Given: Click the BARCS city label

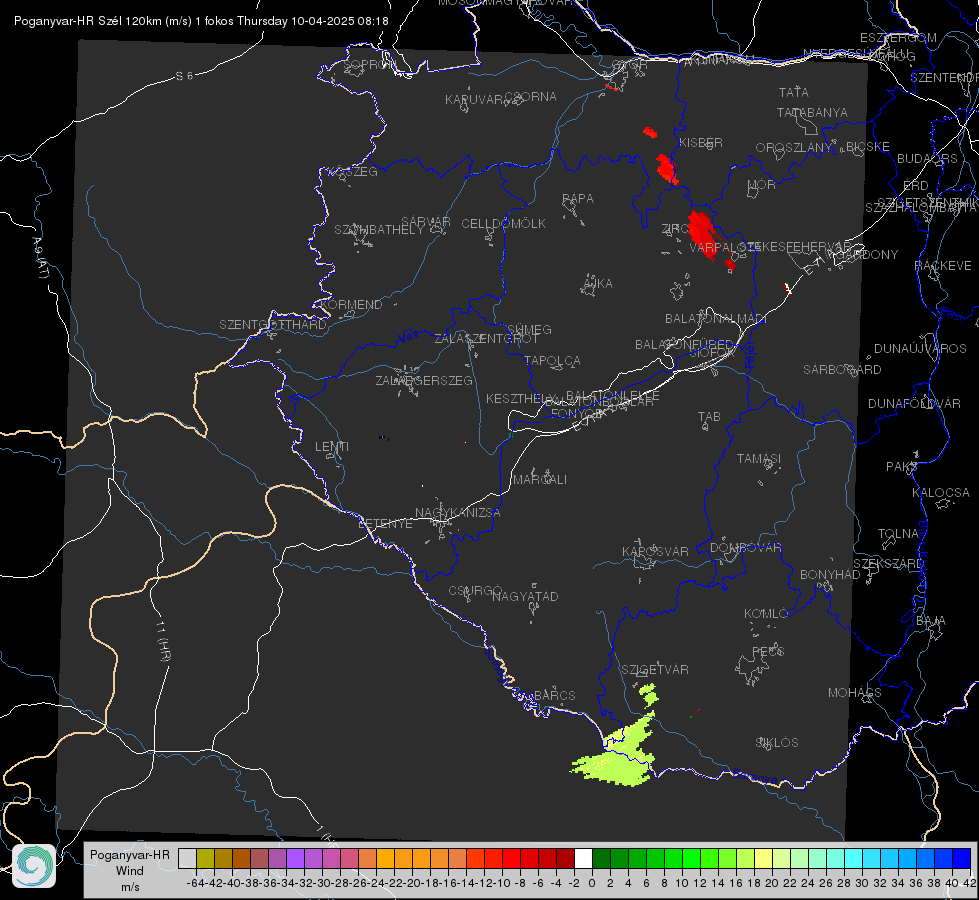Looking at the screenshot, I should click(x=554, y=695).
